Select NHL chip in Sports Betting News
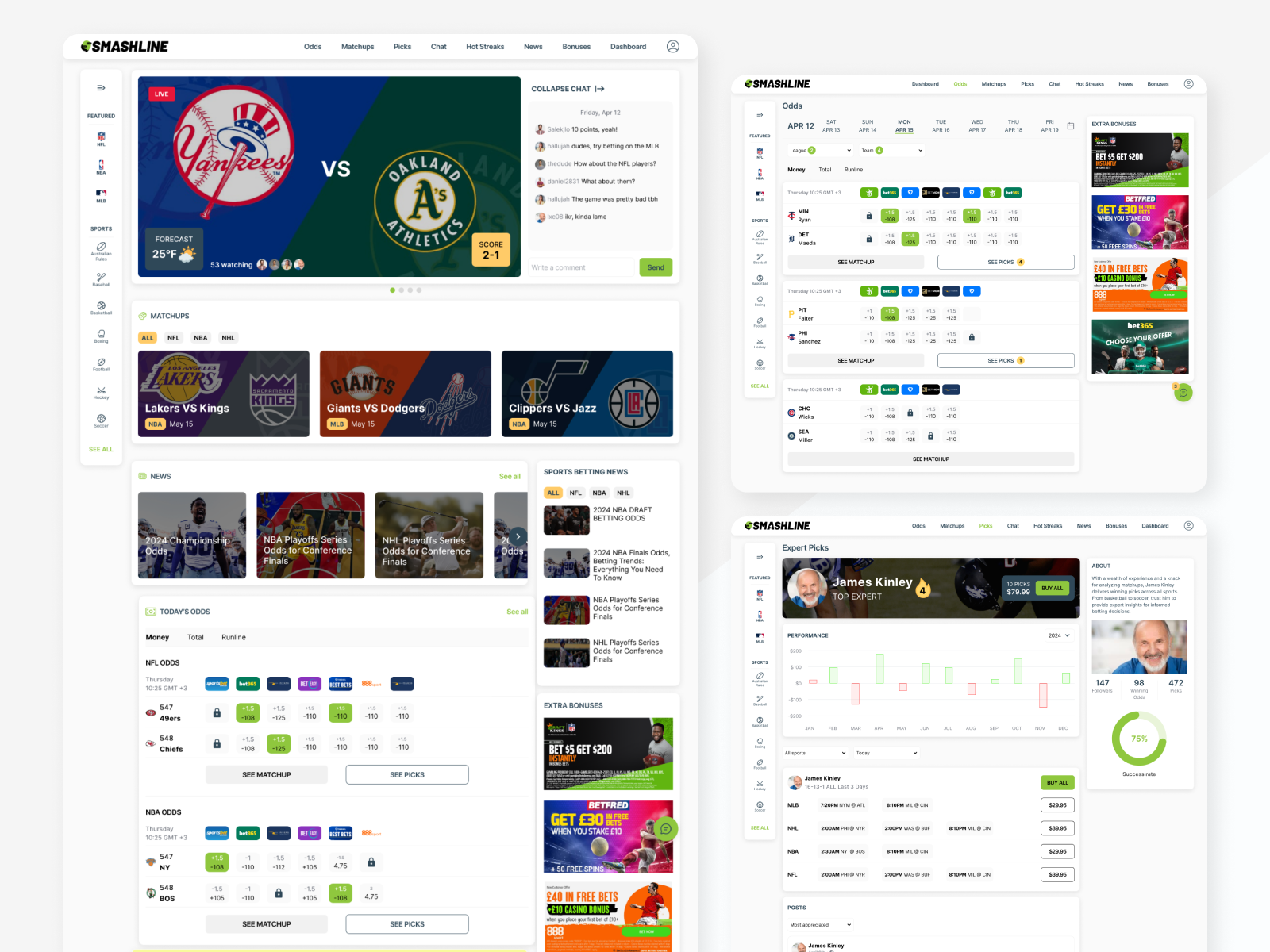 pos(624,493)
